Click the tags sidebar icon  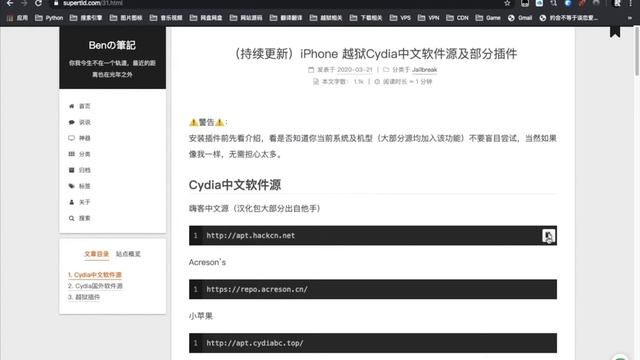[x=71, y=186]
